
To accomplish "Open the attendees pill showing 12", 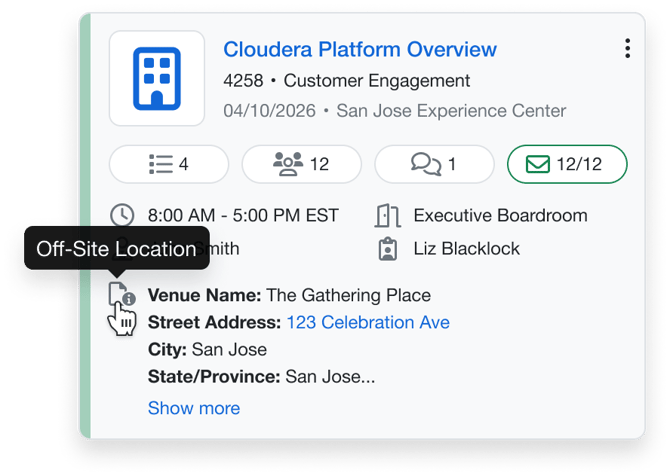I will tap(301, 164).
